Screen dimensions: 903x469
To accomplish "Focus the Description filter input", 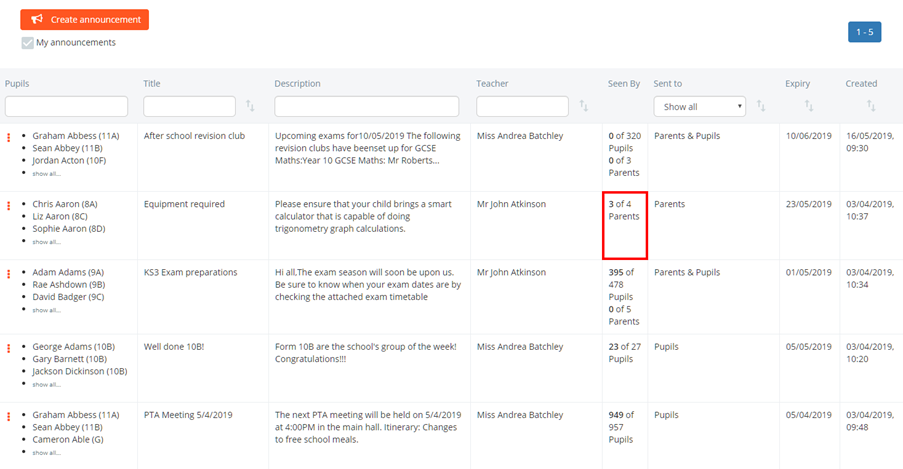I will click(367, 107).
